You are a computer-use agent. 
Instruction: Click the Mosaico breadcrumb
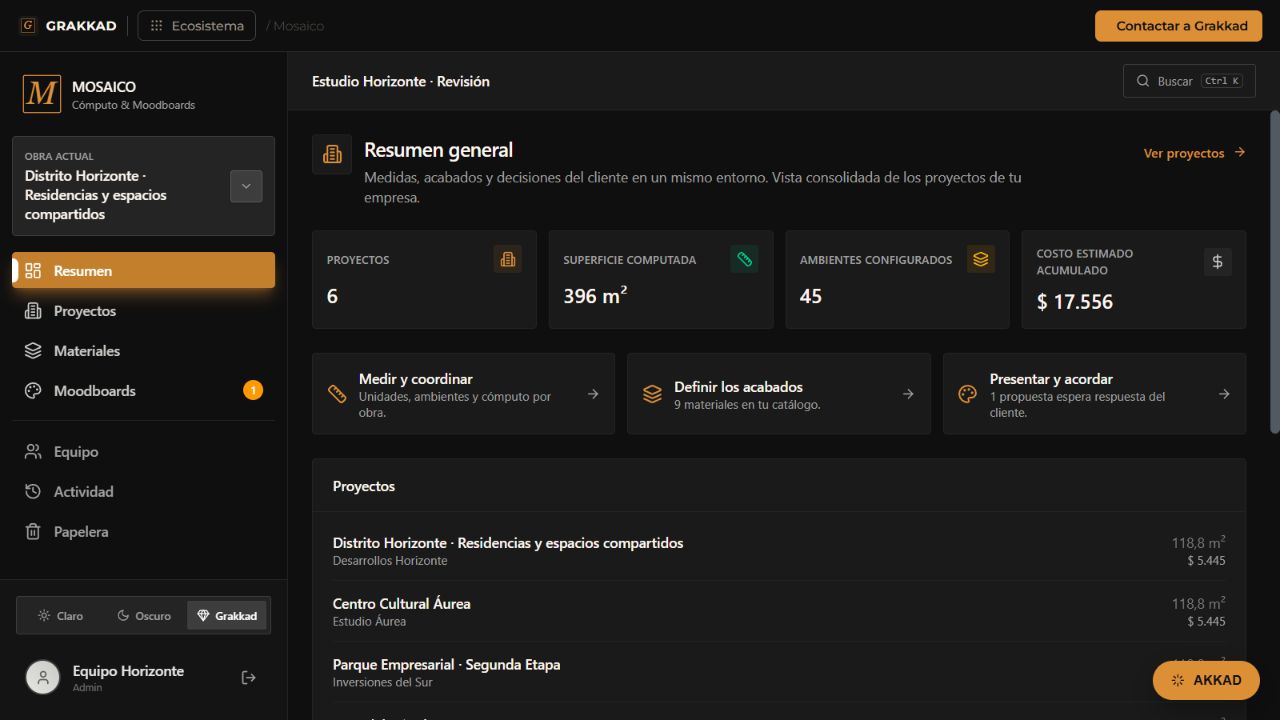tap(298, 26)
